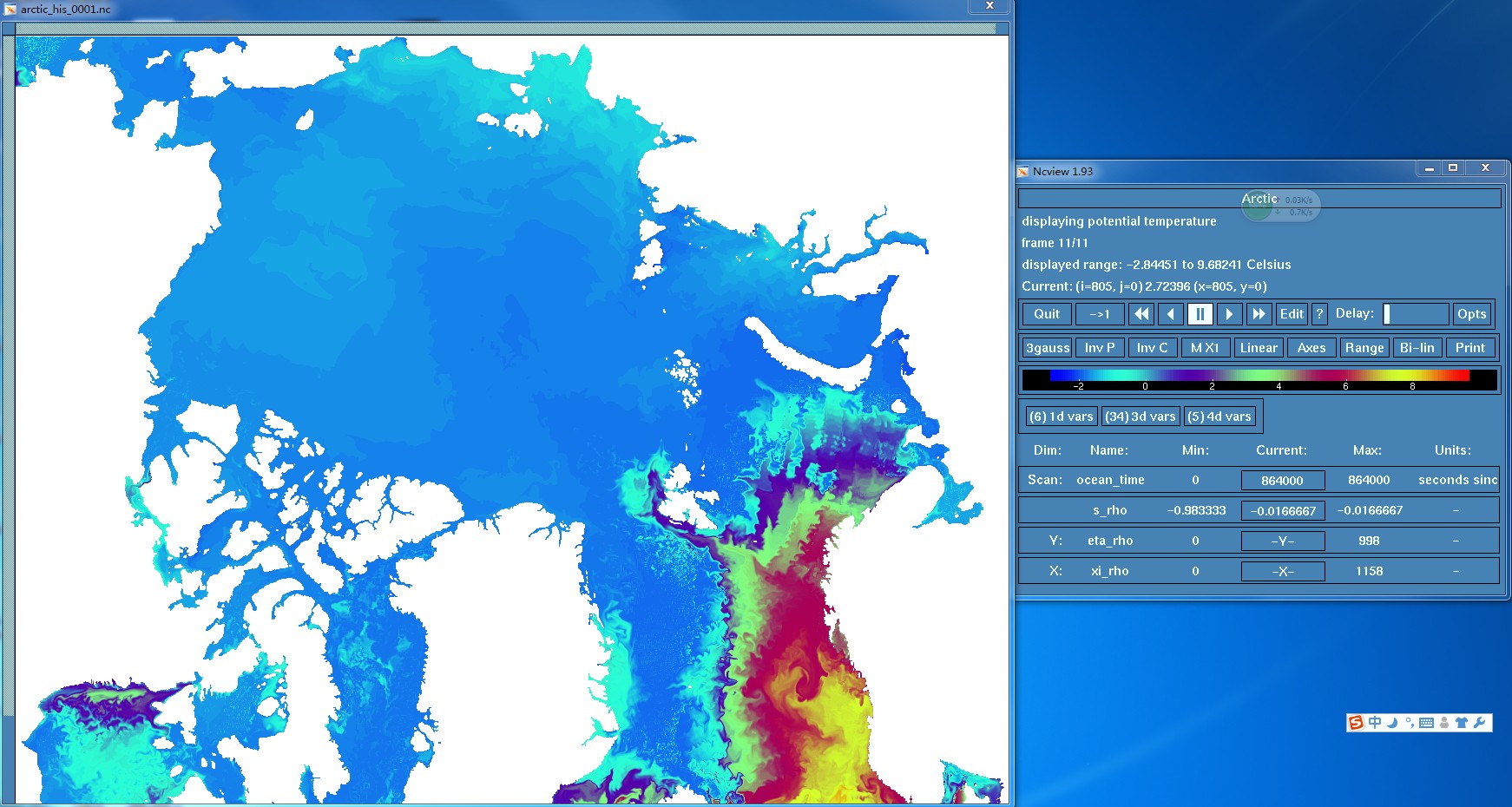Click the fast rewind double-arrow button
Viewport: 1512px width, 807px height.
(x=1141, y=314)
